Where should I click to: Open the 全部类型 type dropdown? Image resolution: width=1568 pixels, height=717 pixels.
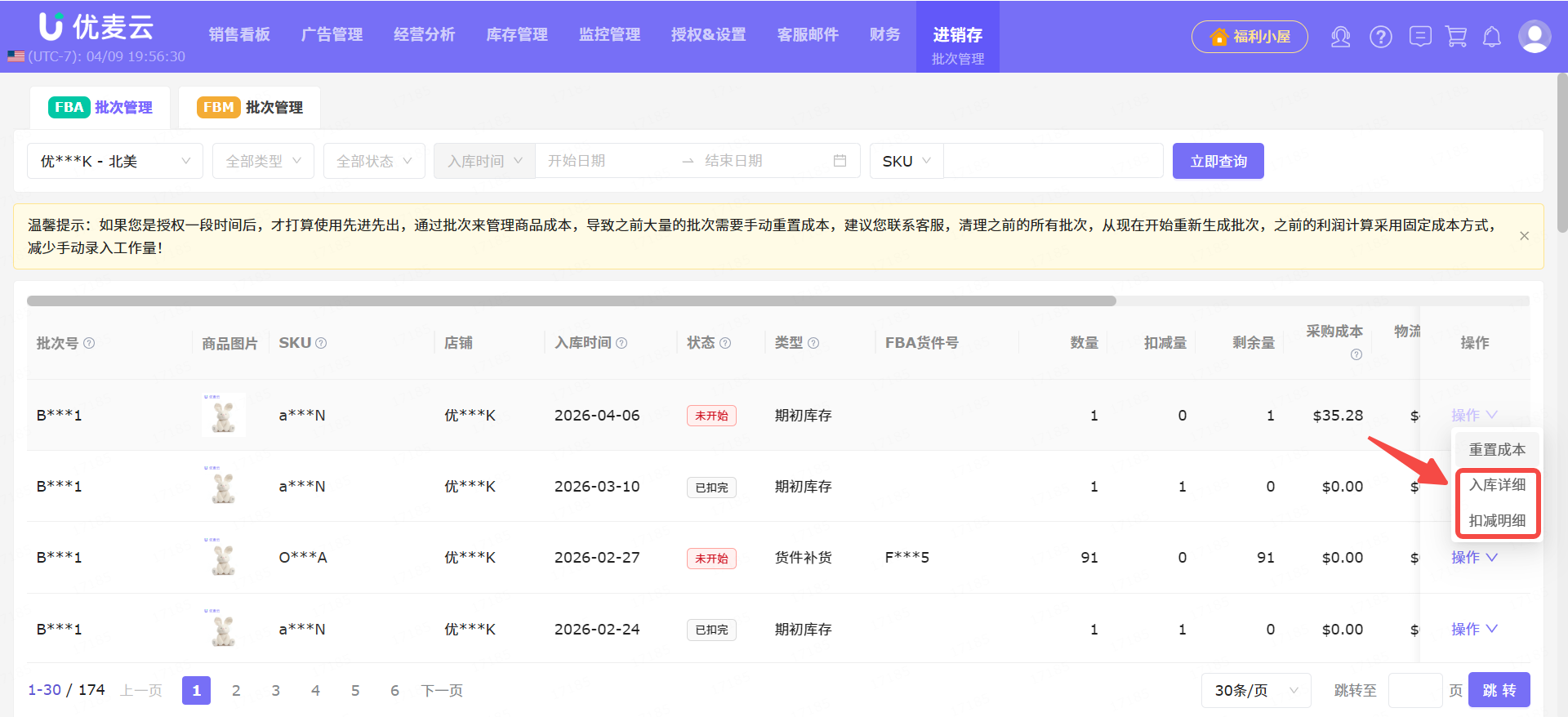click(x=263, y=161)
